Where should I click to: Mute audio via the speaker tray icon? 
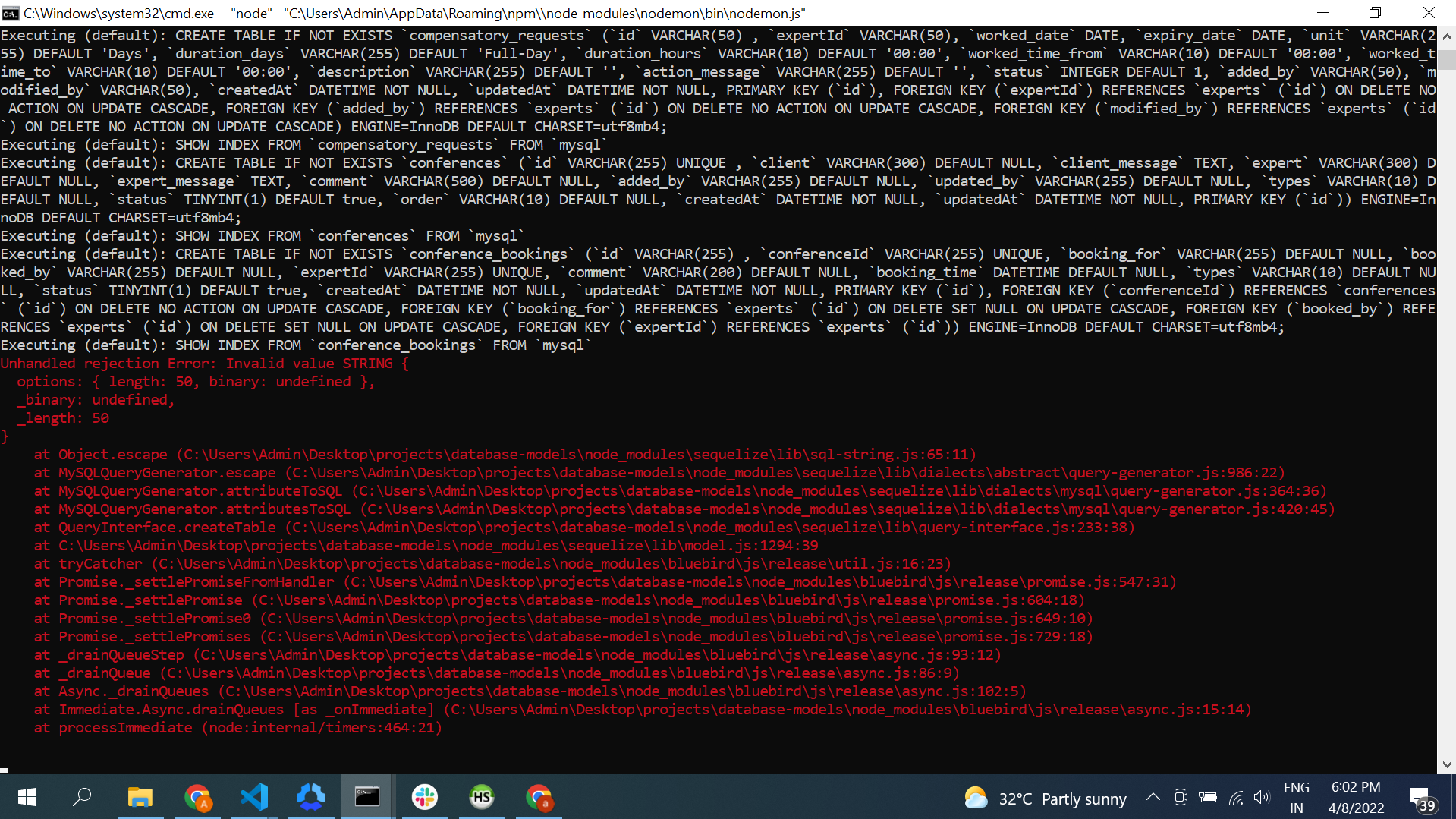[x=1262, y=797]
